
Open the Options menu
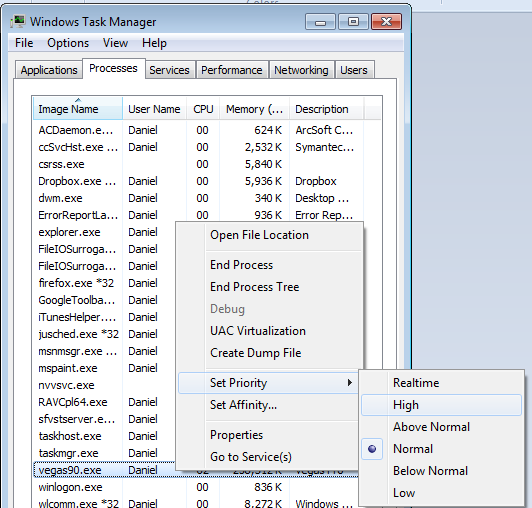point(68,43)
